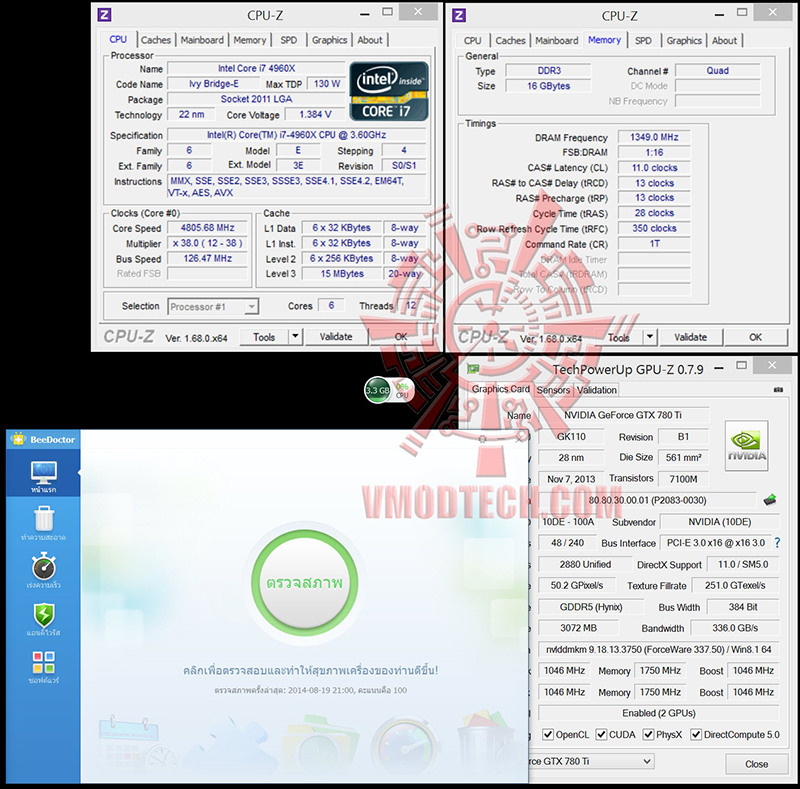Click GPU-Z title bar graphics card icon
Image resolution: width=800 pixels, height=789 pixels.
pos(473,368)
